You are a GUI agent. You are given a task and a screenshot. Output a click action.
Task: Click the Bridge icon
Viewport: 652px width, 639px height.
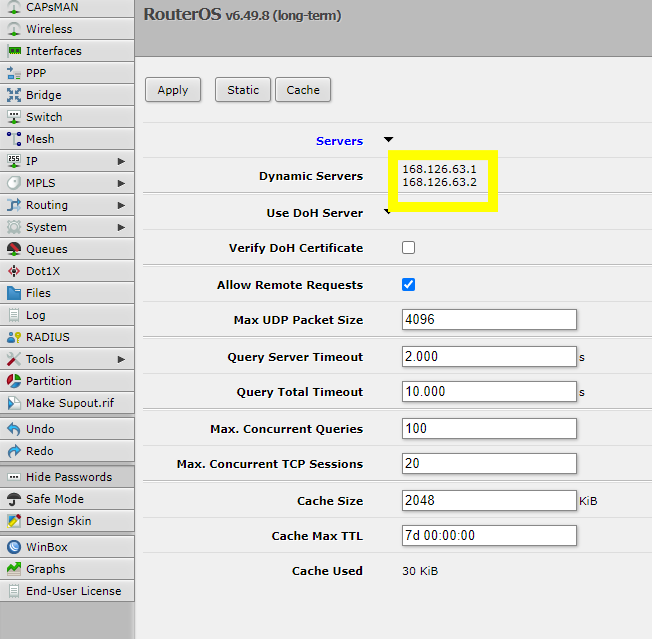pos(14,95)
